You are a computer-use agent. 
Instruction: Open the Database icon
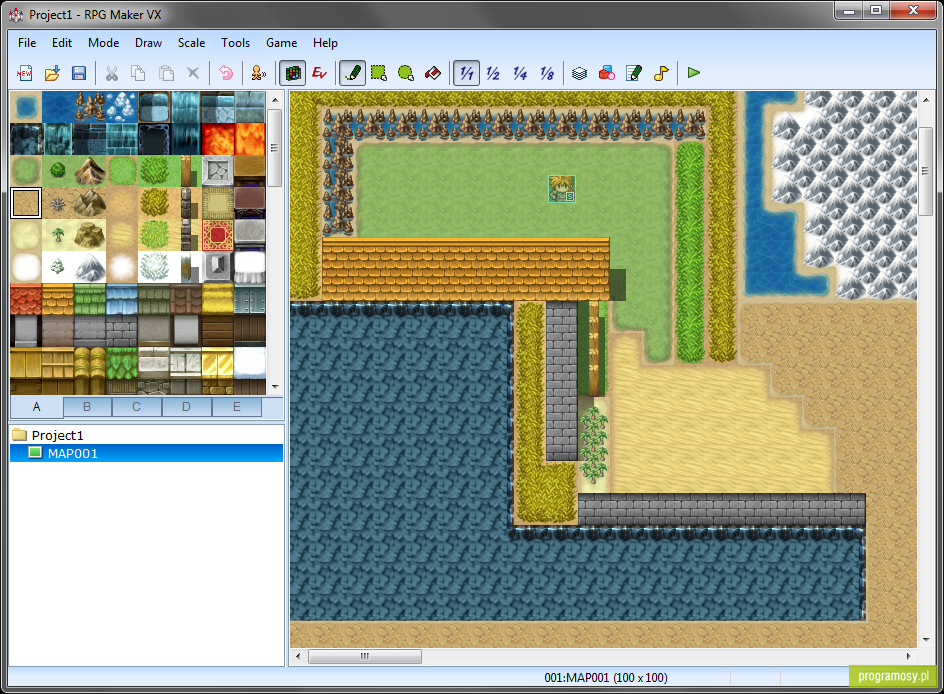tap(579, 73)
